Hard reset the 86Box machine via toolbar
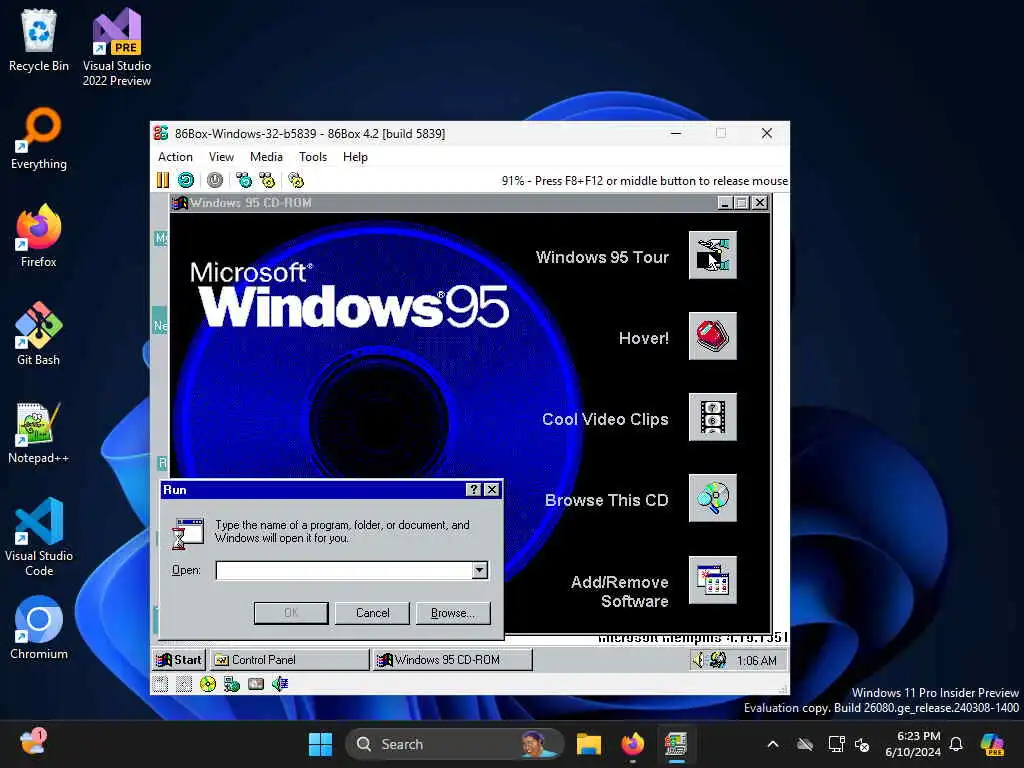1024x768 pixels. tap(186, 180)
